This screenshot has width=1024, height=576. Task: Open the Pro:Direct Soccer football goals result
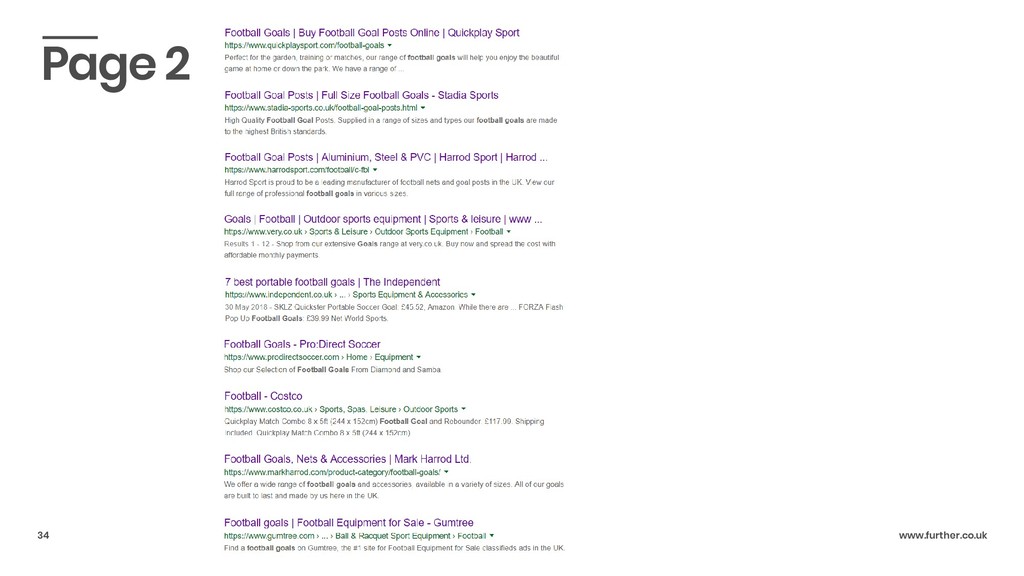coord(302,344)
